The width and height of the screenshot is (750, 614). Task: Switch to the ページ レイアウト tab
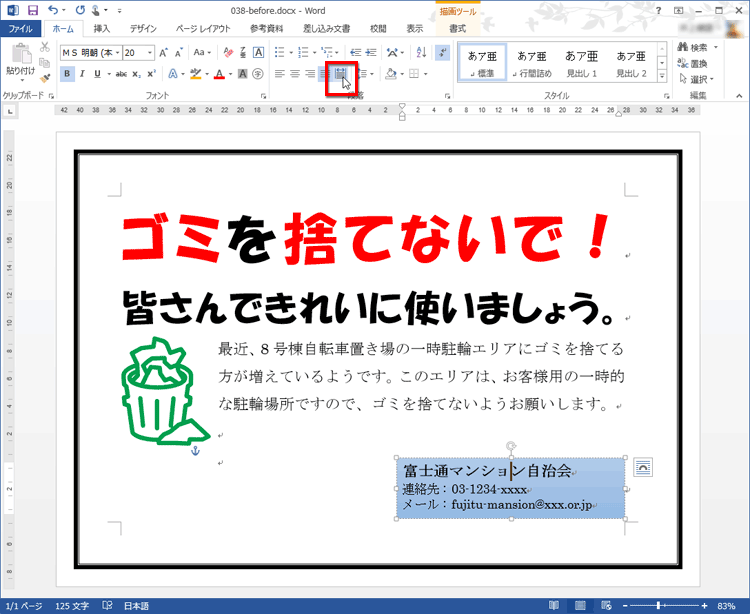pyautogui.click(x=203, y=29)
